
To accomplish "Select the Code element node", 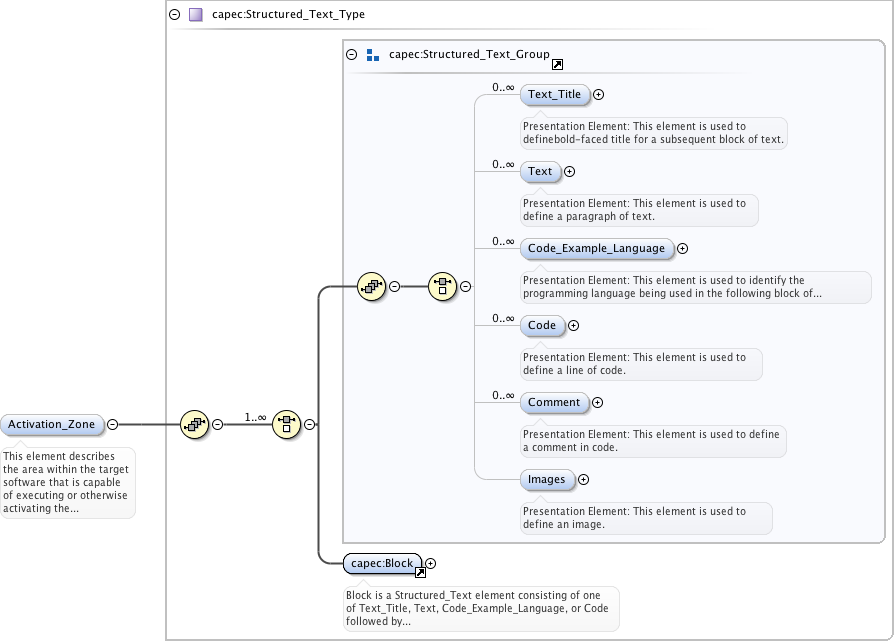I will (x=542, y=326).
